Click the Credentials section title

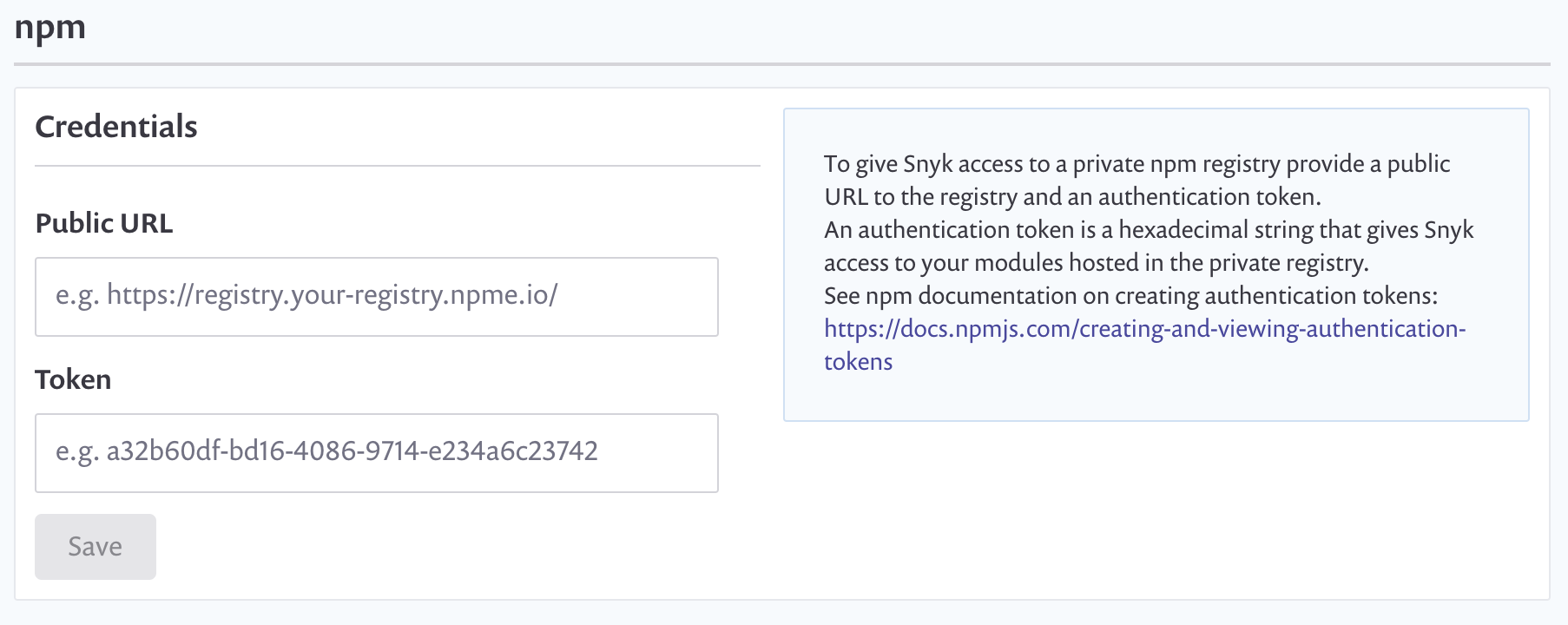(115, 126)
